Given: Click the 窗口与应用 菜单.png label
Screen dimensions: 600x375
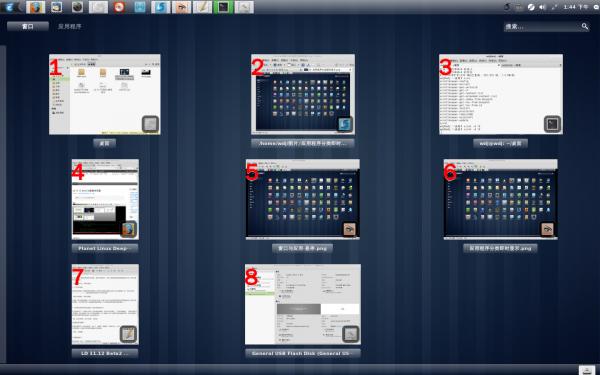Looking at the screenshot, I should 302,248.
